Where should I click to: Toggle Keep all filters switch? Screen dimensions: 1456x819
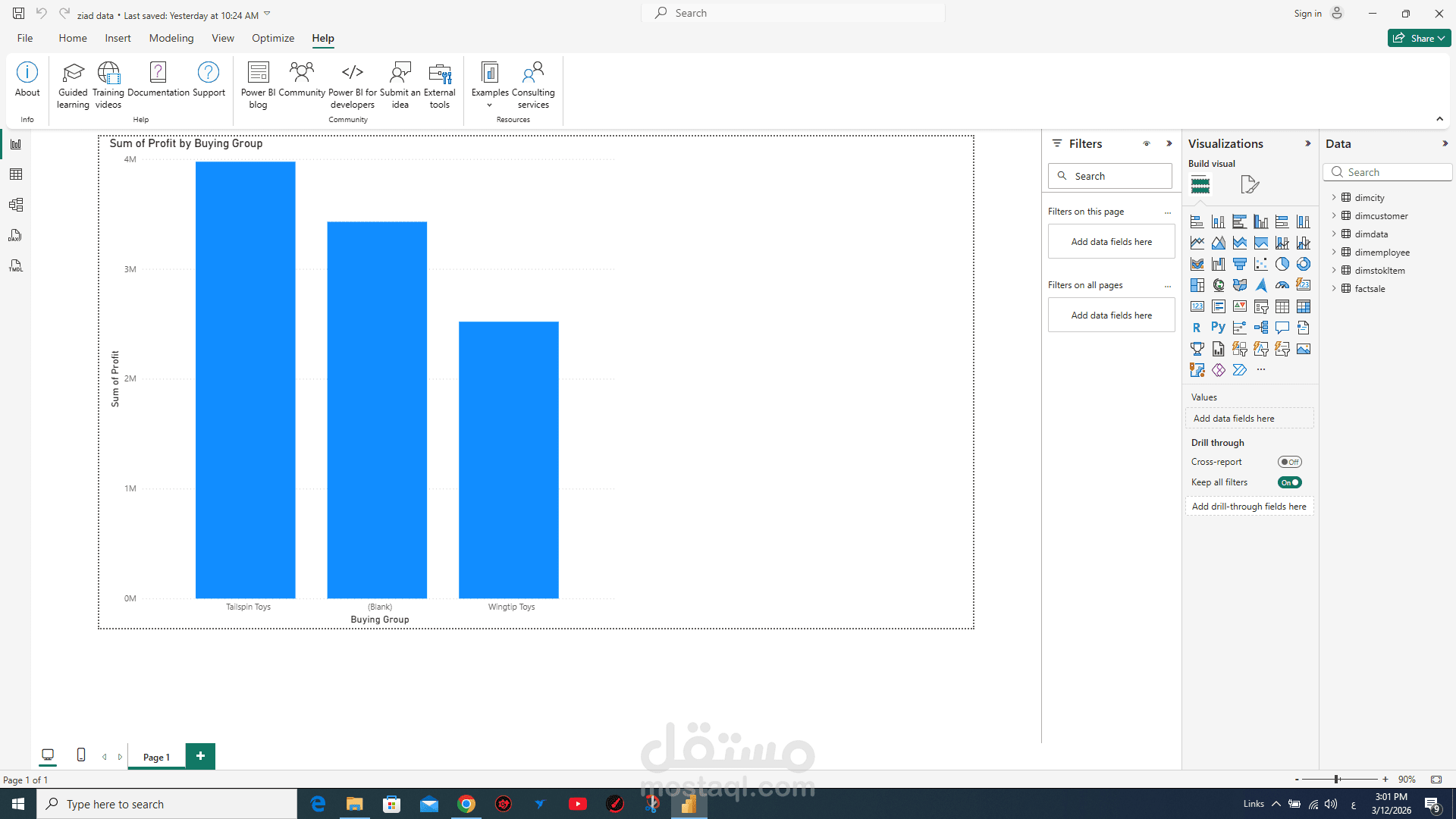[x=1290, y=482]
